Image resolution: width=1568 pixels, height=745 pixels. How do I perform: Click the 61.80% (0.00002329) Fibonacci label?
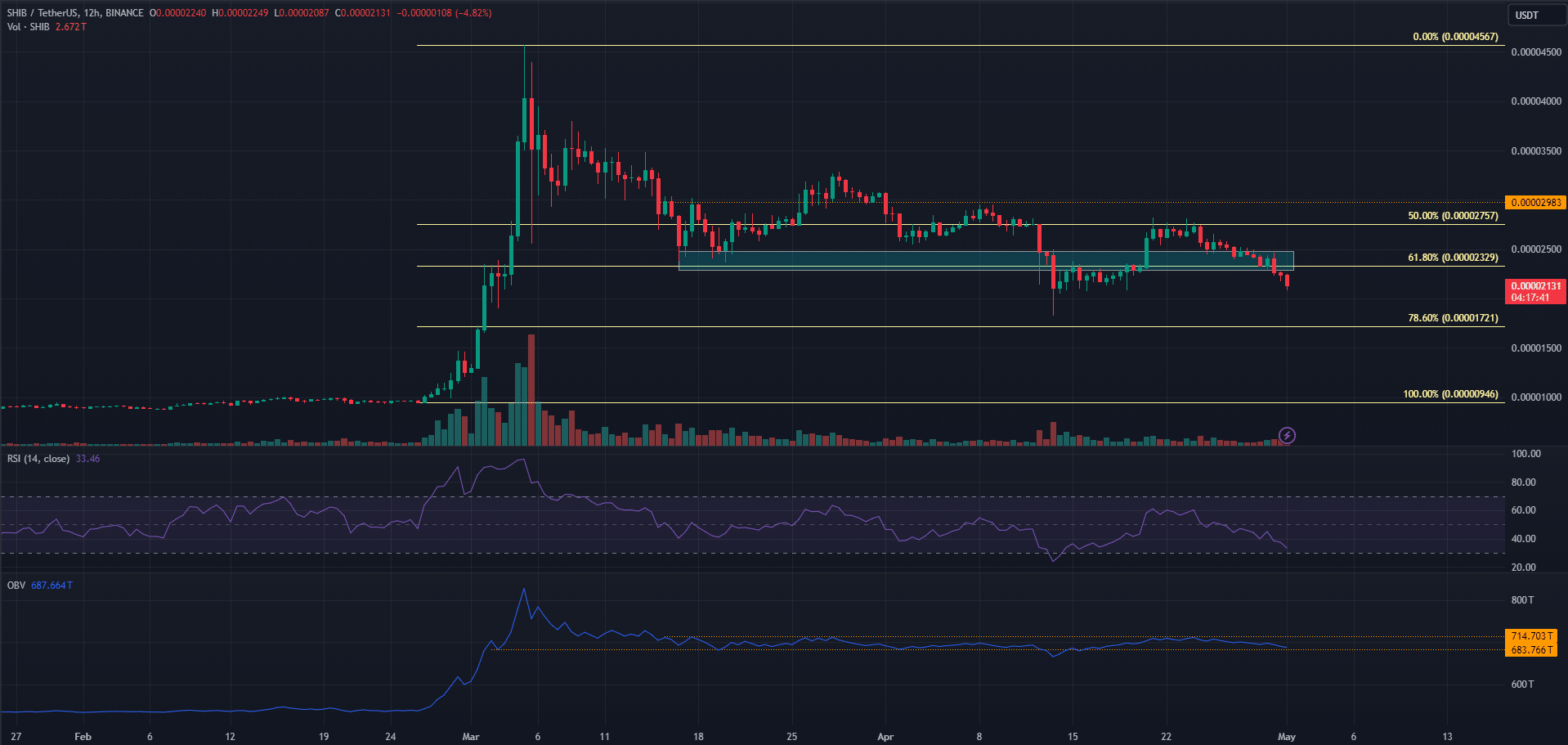(1453, 258)
